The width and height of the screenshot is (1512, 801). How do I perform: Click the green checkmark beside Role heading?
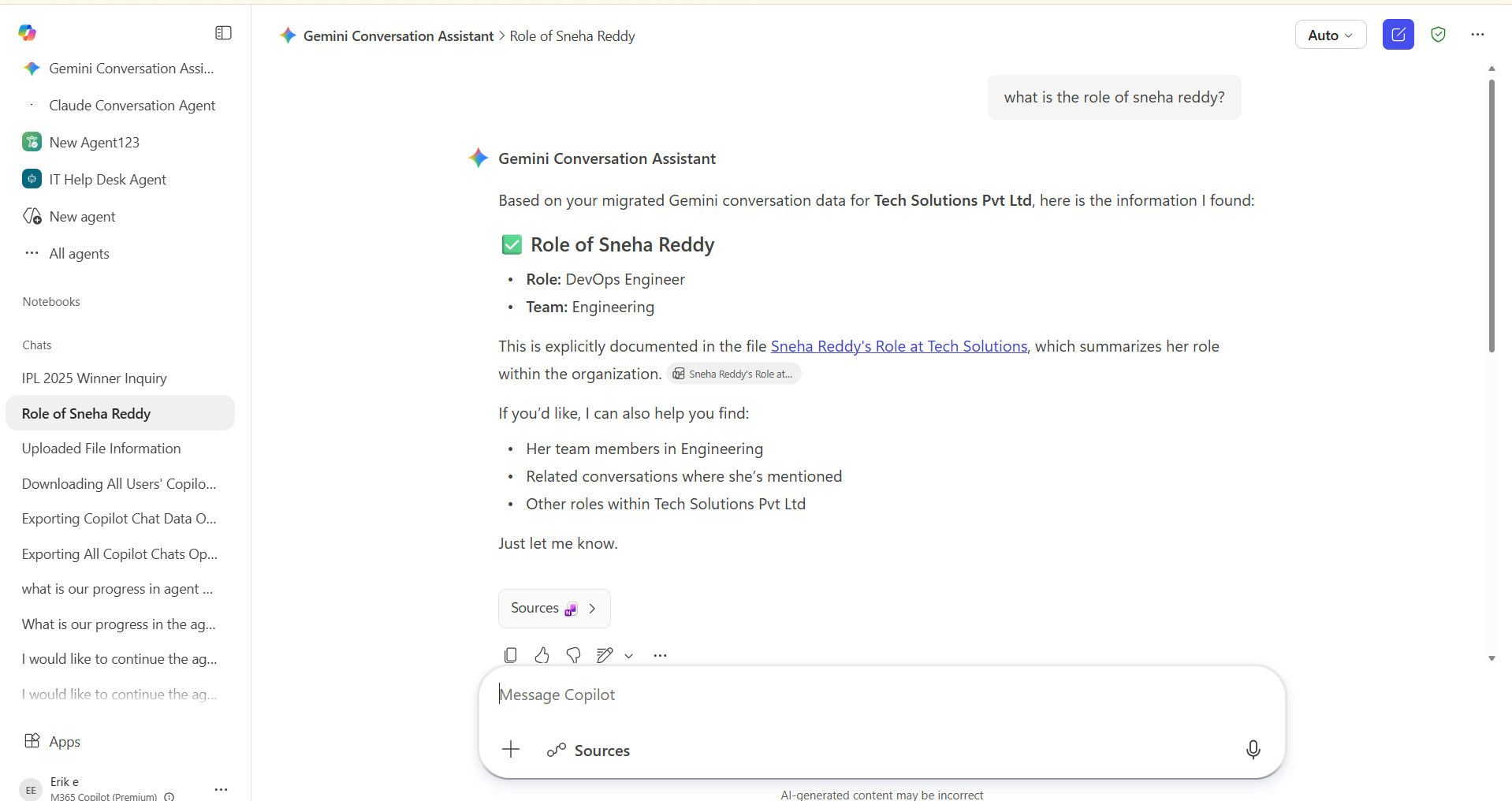(512, 244)
